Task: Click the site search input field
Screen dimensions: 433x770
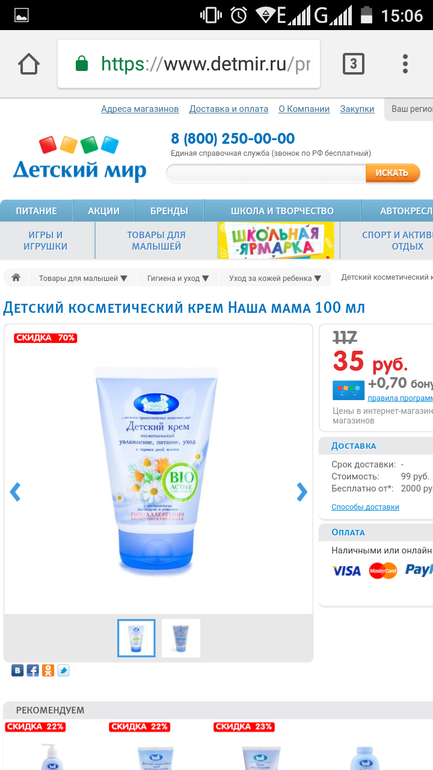Action: 266,173
